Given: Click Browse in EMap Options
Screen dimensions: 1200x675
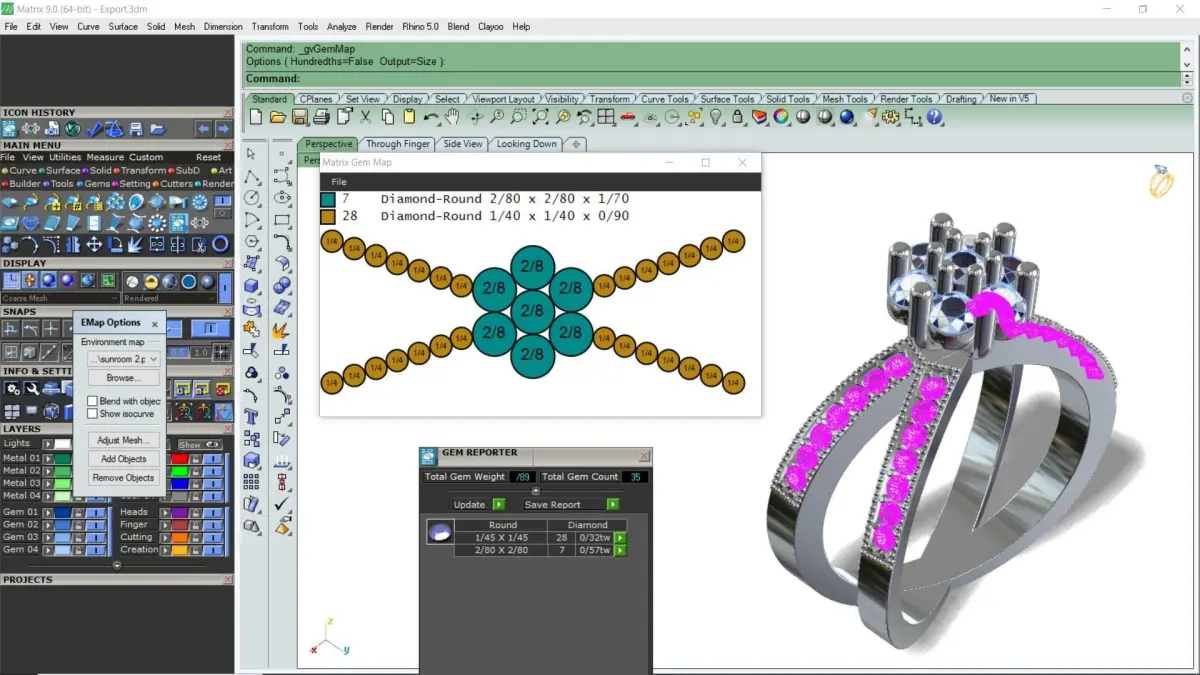Looking at the screenshot, I should point(123,378).
